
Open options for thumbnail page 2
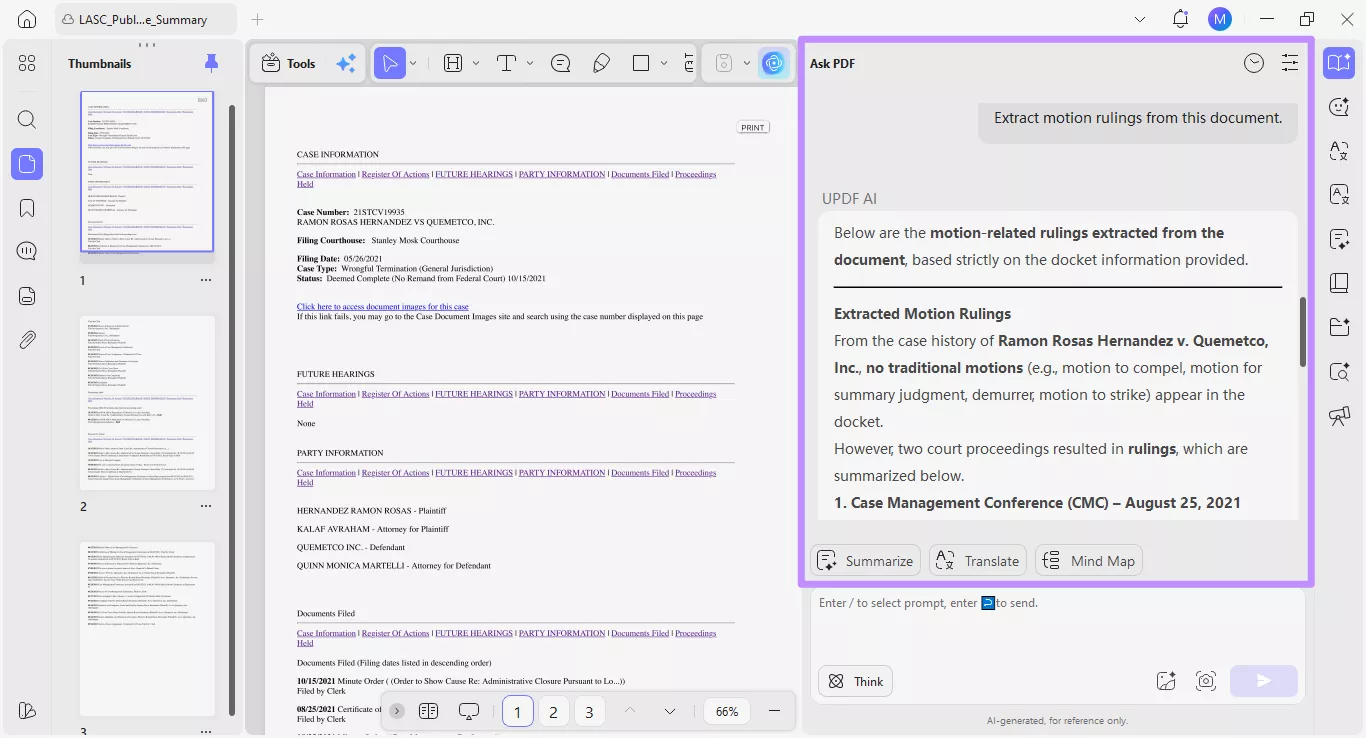pos(206,506)
